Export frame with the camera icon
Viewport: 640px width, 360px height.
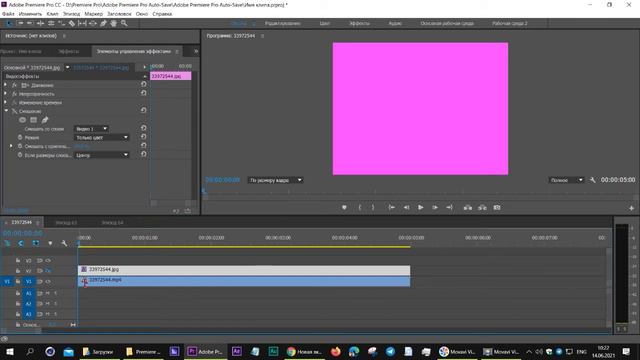[x=497, y=208]
